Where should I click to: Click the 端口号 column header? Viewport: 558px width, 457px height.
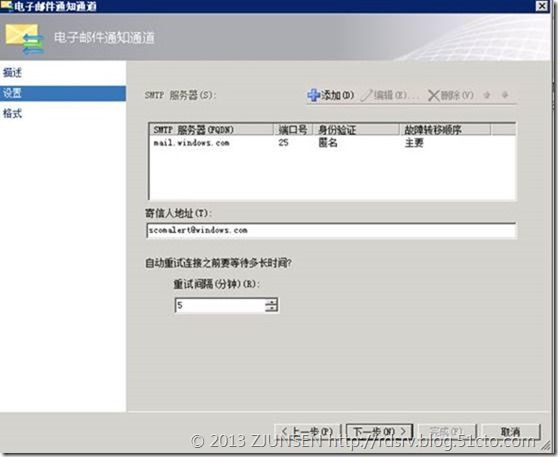(293, 130)
